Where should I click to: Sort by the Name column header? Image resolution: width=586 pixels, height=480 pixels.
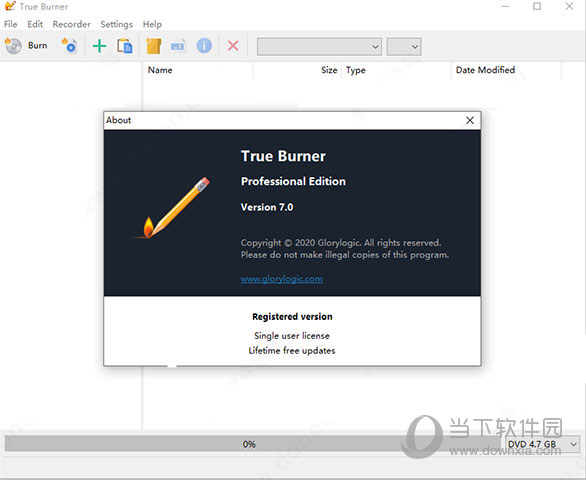(x=198, y=70)
